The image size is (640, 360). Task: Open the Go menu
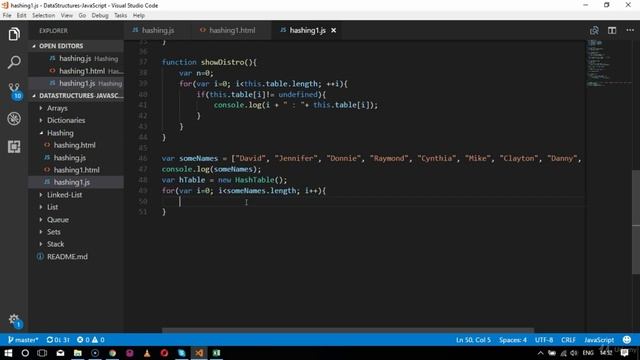click(x=82, y=16)
